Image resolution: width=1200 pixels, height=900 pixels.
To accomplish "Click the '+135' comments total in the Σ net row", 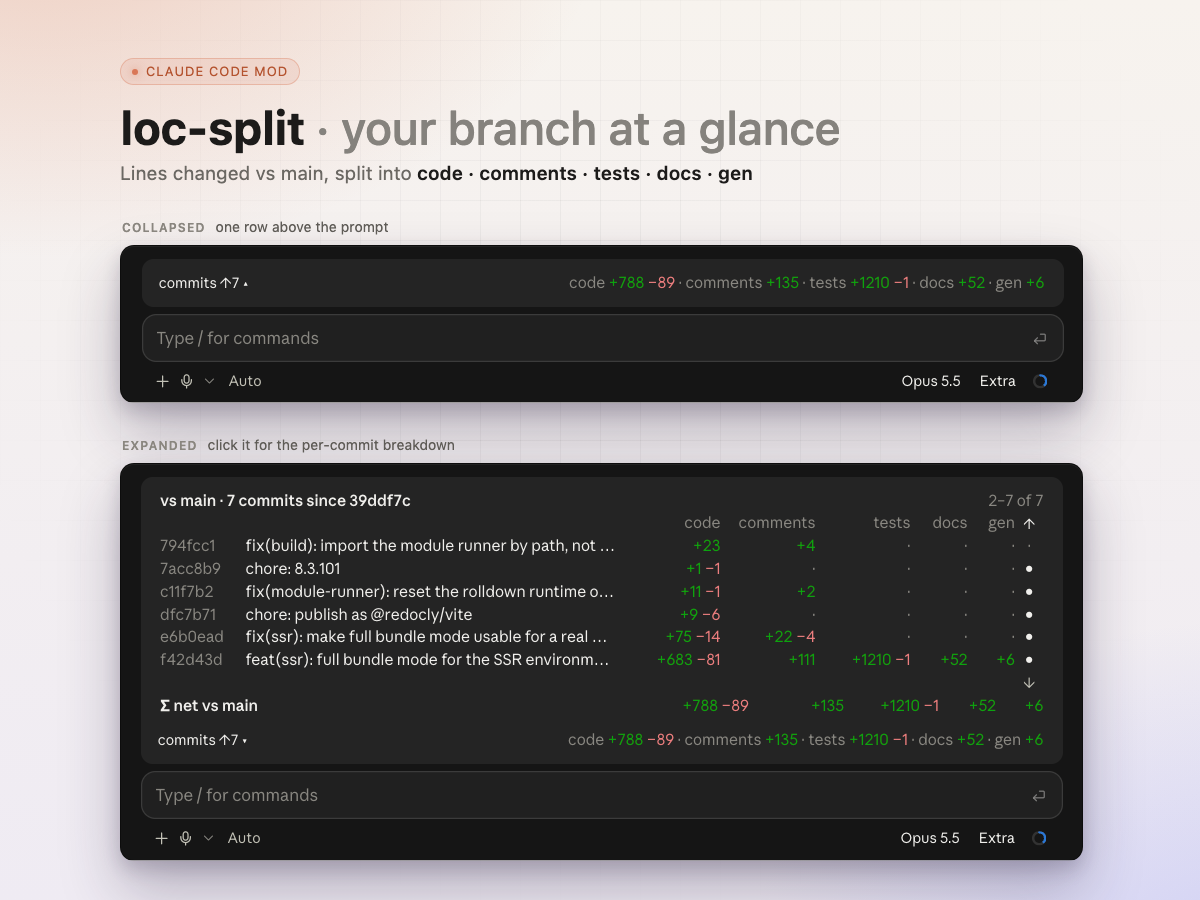I will (x=828, y=706).
